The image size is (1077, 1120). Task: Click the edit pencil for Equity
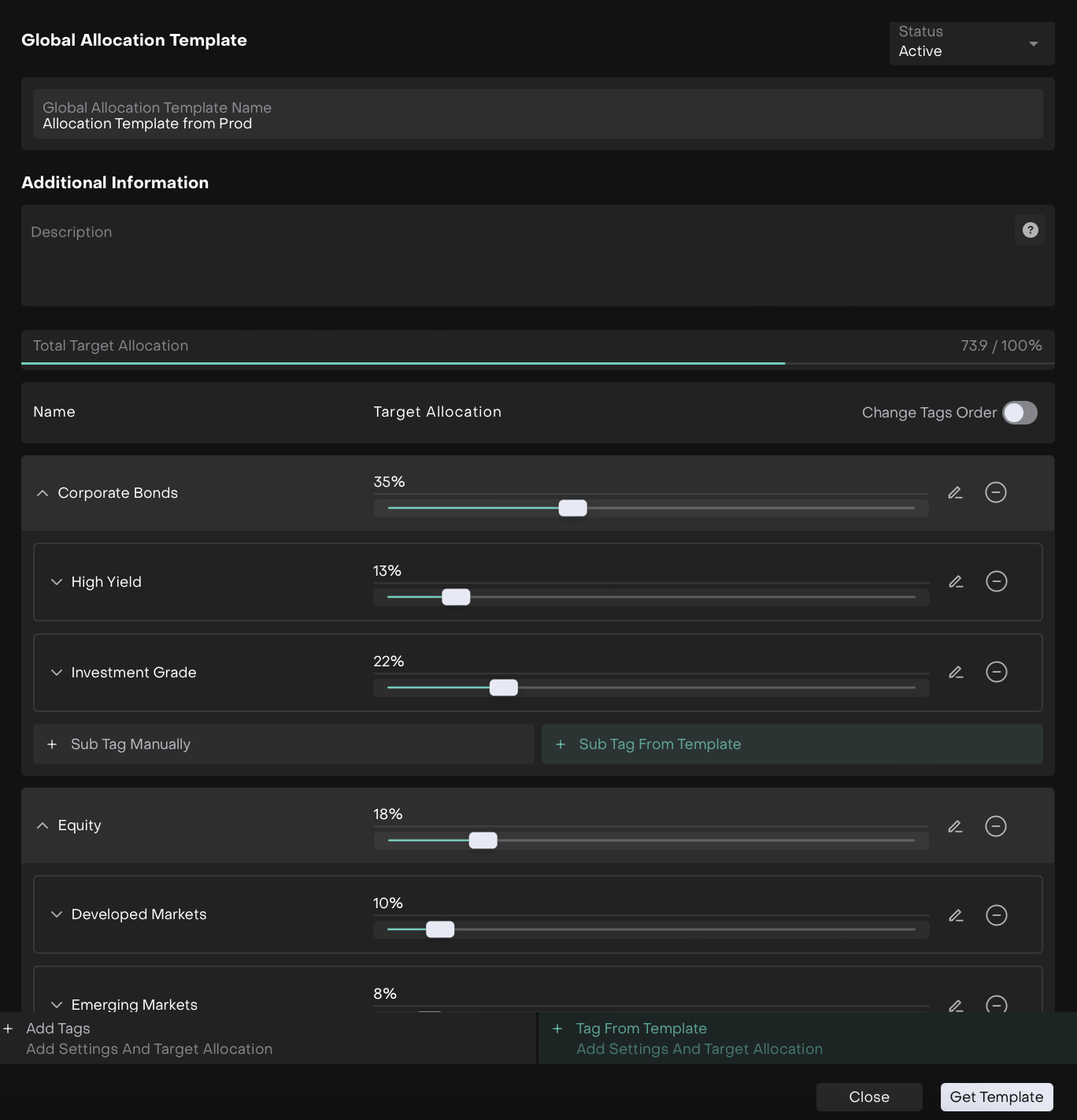click(x=955, y=826)
